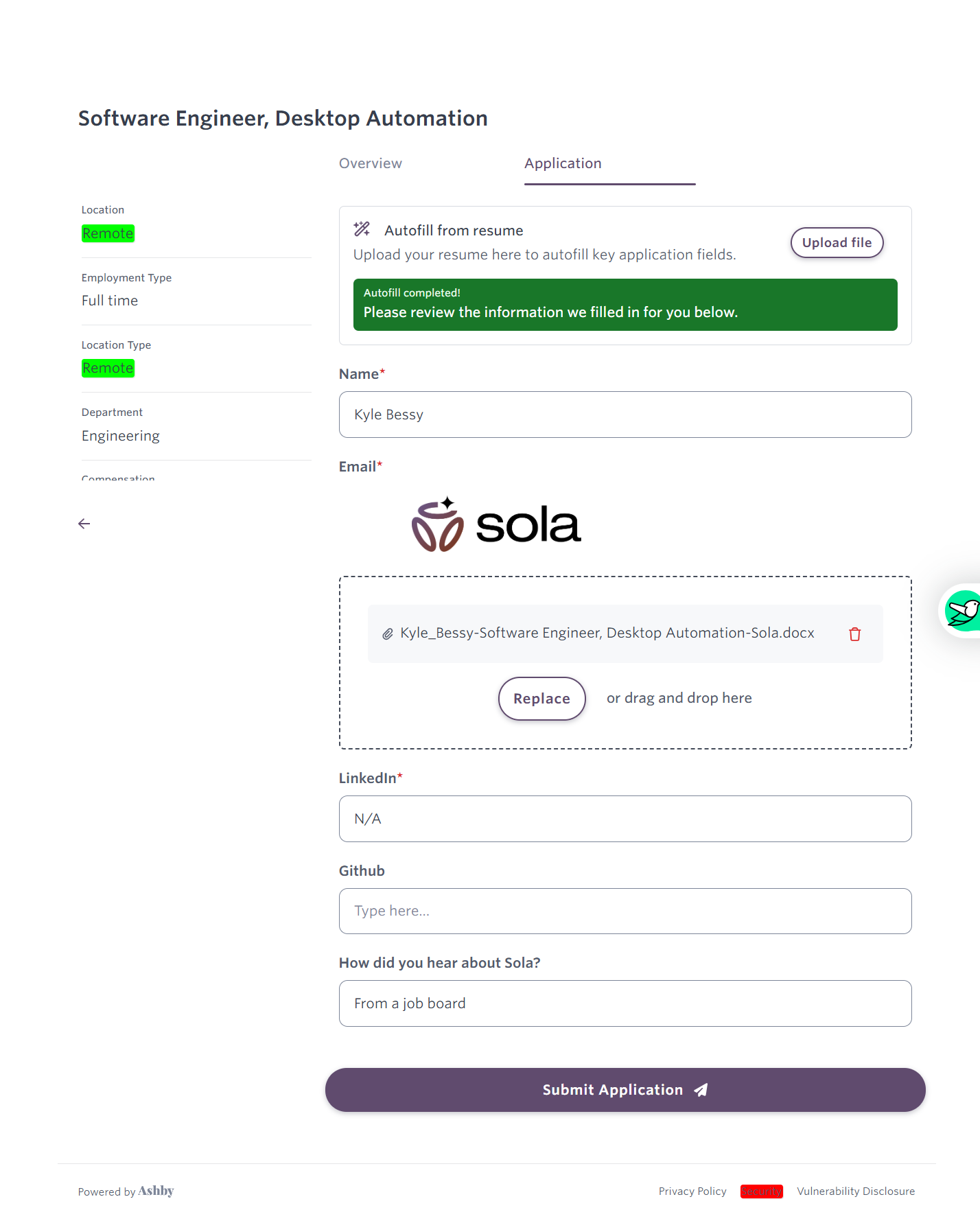980x1221 pixels.
Task: Switch to the Overview tab
Action: (371, 163)
